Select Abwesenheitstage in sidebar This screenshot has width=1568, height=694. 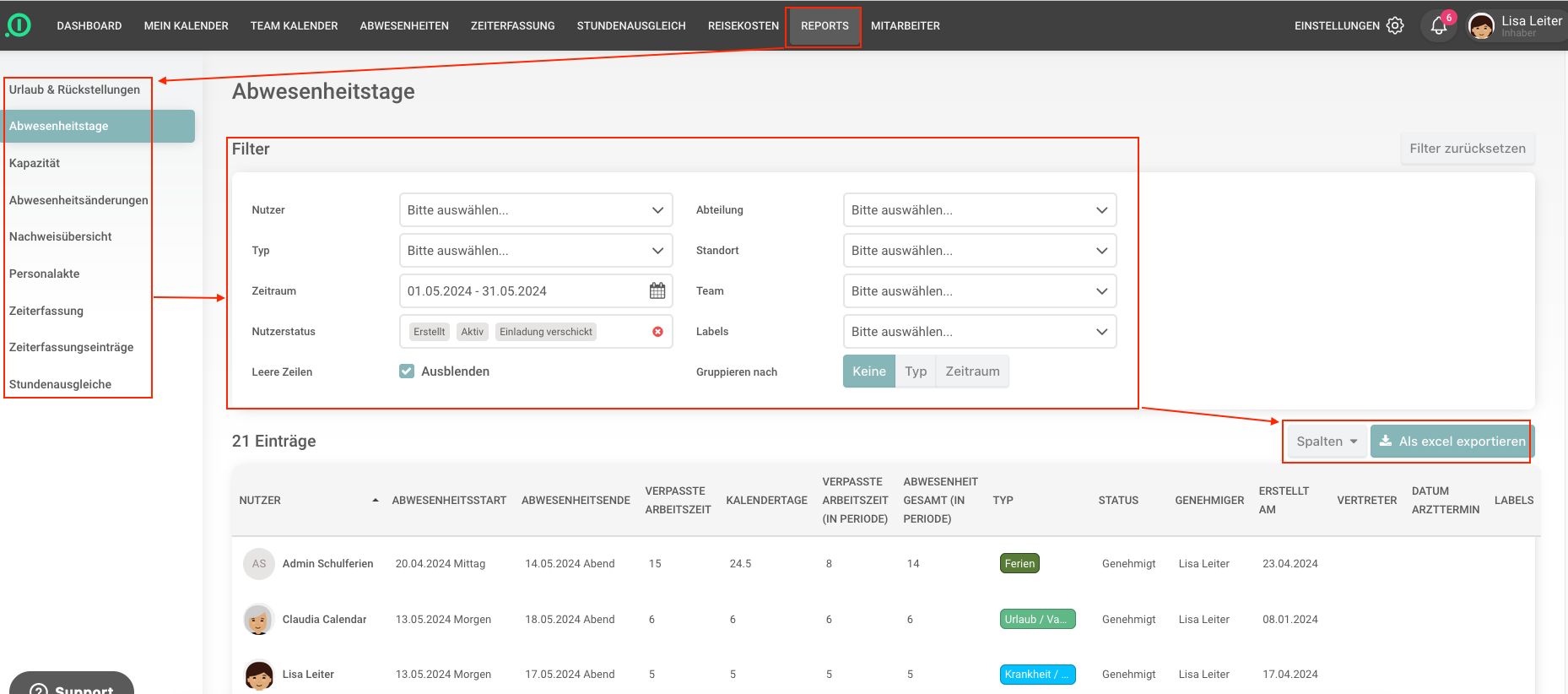(x=98, y=126)
